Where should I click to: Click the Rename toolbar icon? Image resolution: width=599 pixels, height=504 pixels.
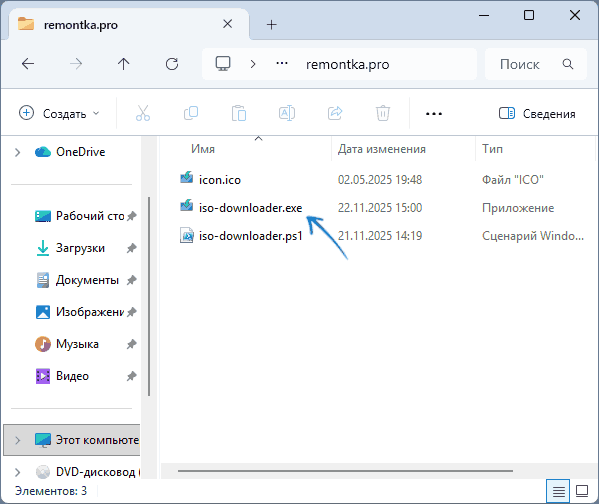coord(287,113)
